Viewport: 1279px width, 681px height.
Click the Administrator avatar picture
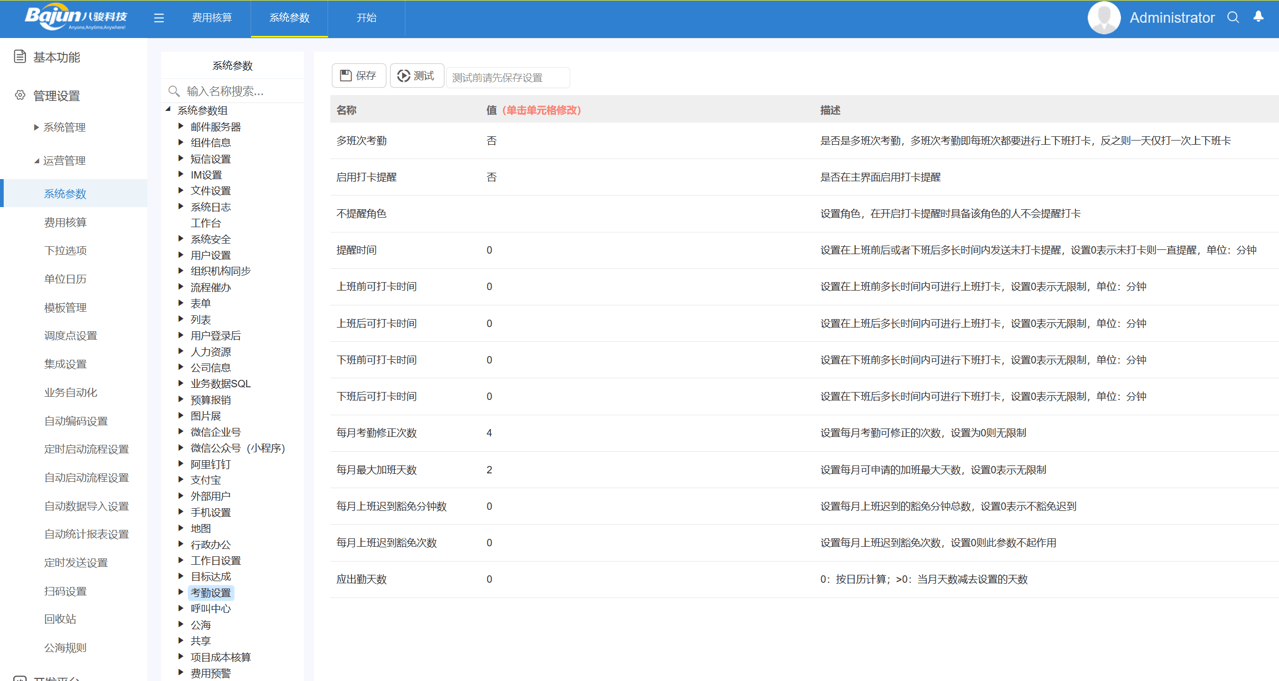tap(1104, 17)
